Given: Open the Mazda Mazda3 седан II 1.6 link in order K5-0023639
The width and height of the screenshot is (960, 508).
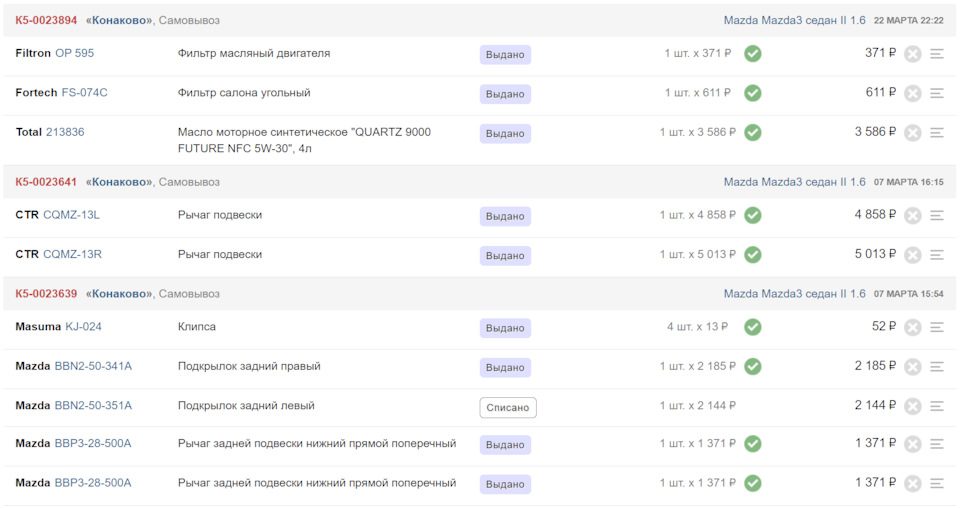Looking at the screenshot, I should click(794, 294).
